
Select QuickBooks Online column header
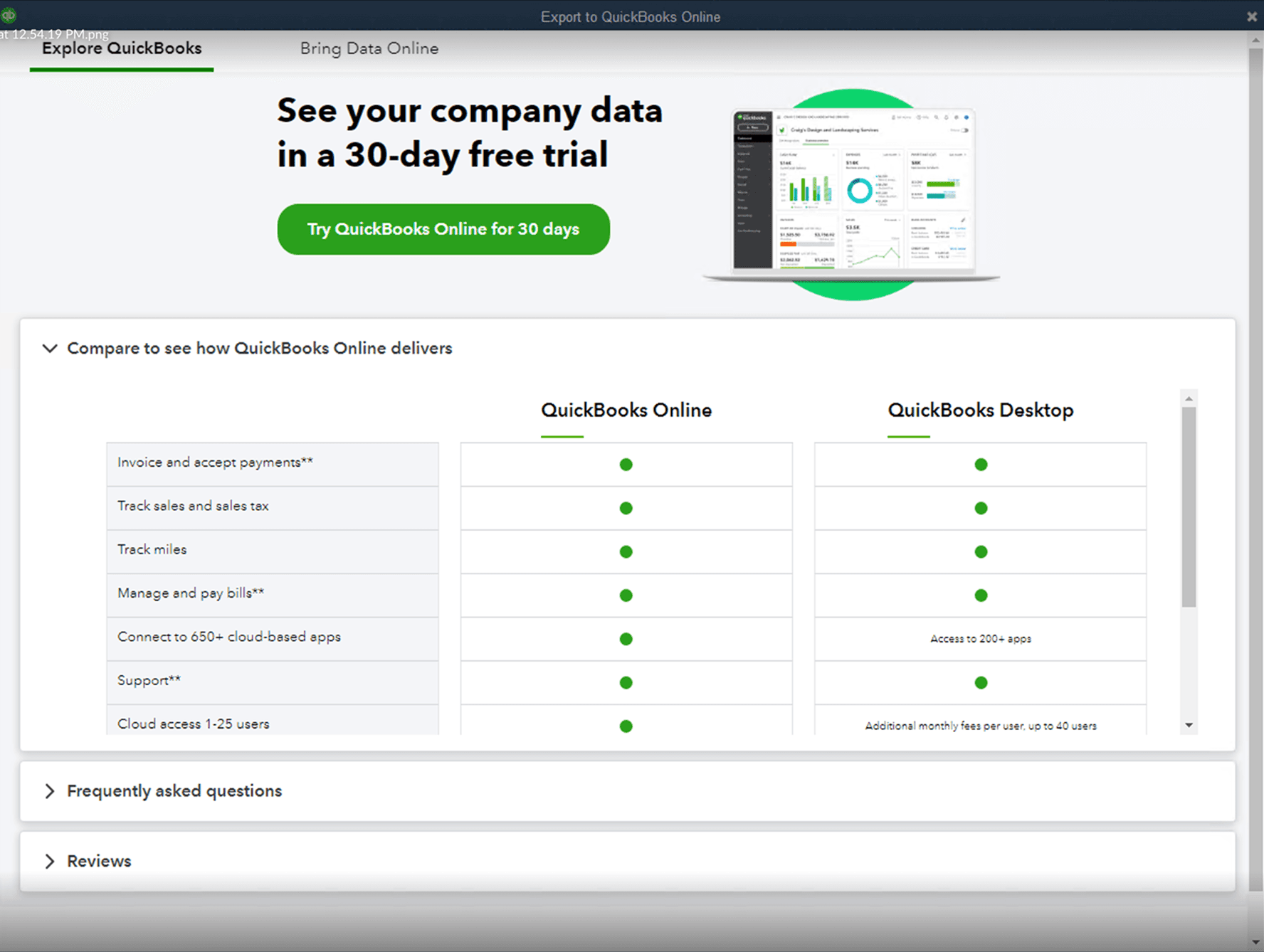626,411
